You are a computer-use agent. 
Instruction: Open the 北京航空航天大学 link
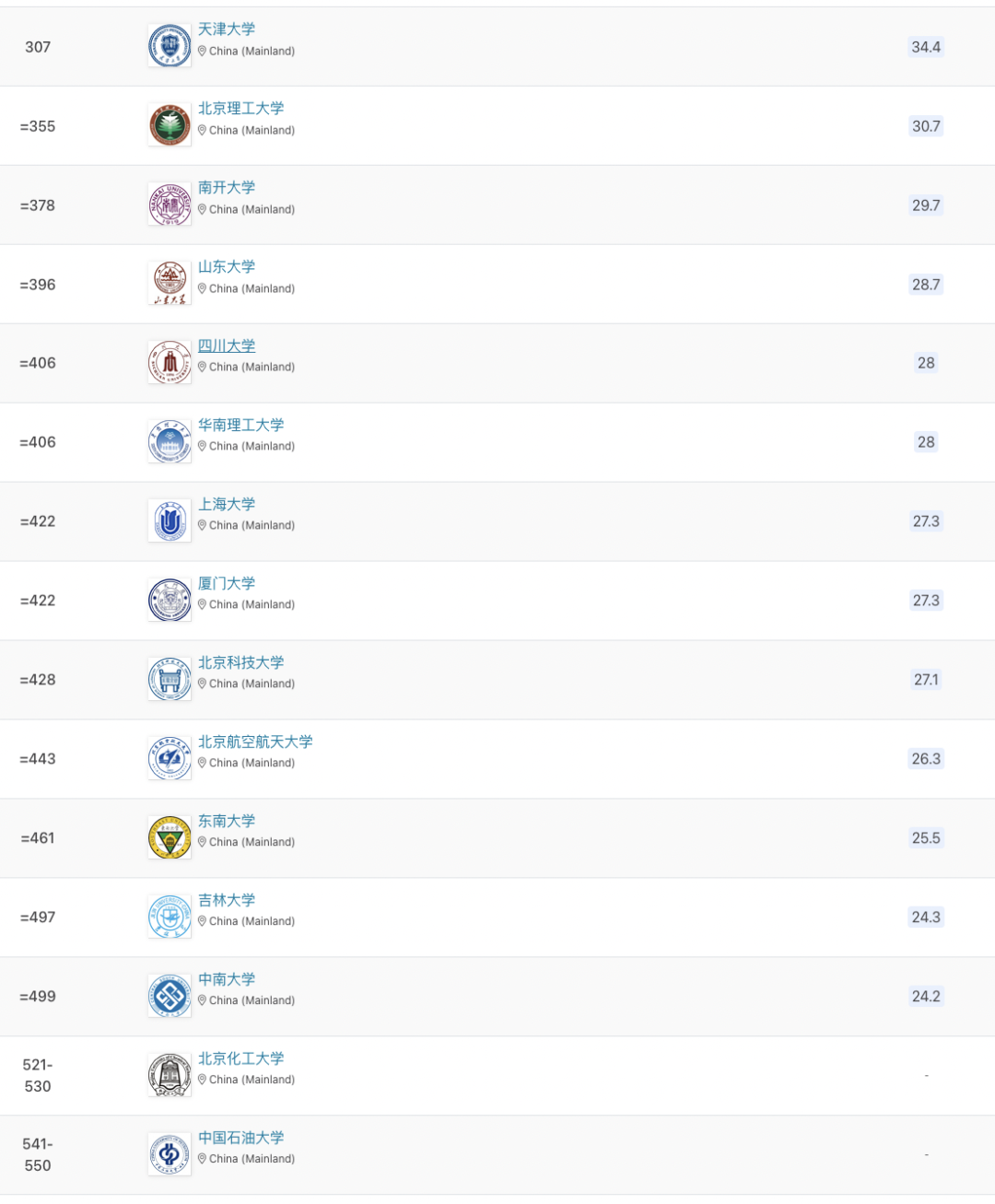point(255,742)
